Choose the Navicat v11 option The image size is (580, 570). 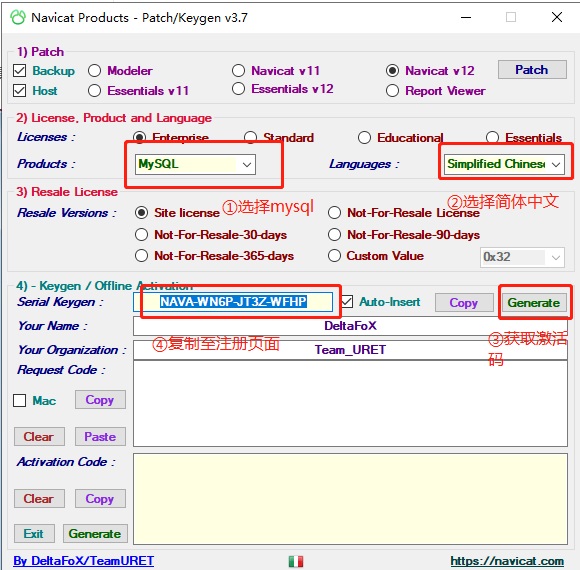coord(238,70)
